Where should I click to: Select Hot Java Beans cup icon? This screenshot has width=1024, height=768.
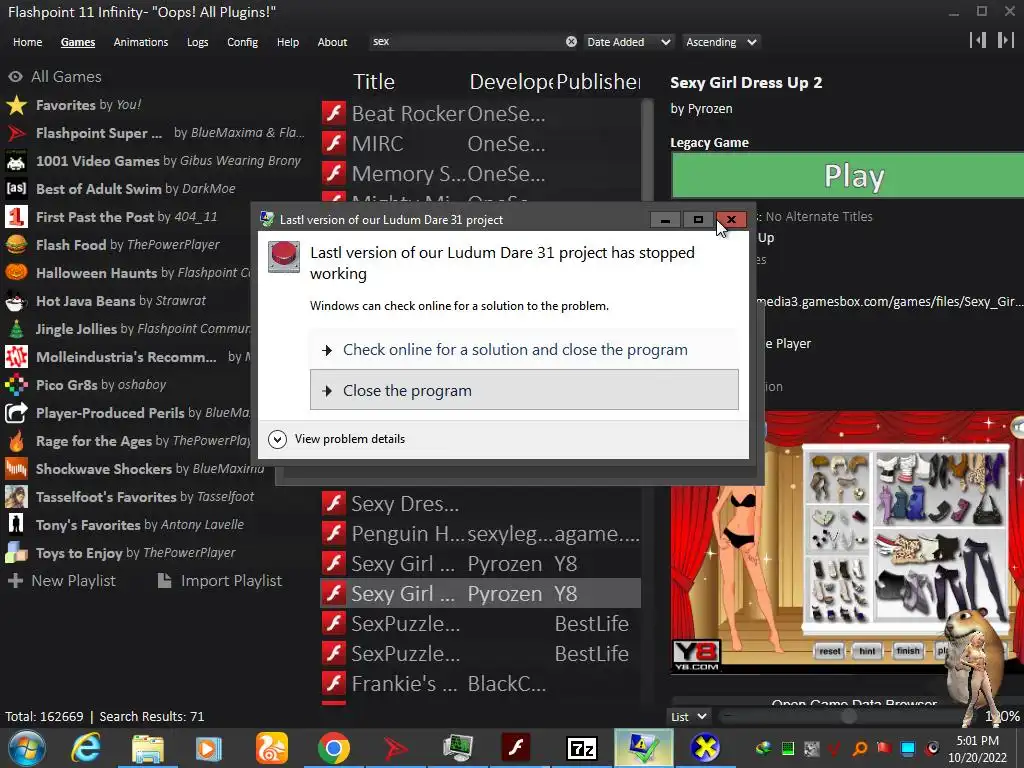click(x=16, y=301)
